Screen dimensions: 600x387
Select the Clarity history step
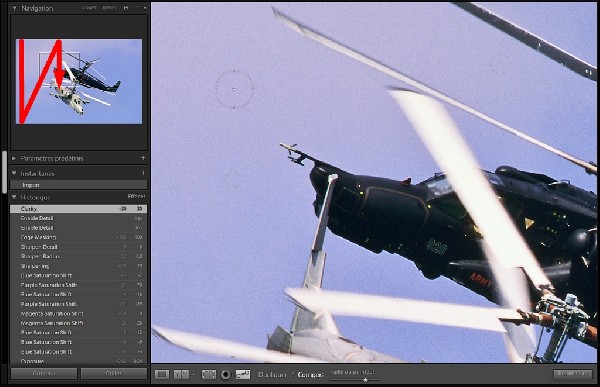[78, 209]
